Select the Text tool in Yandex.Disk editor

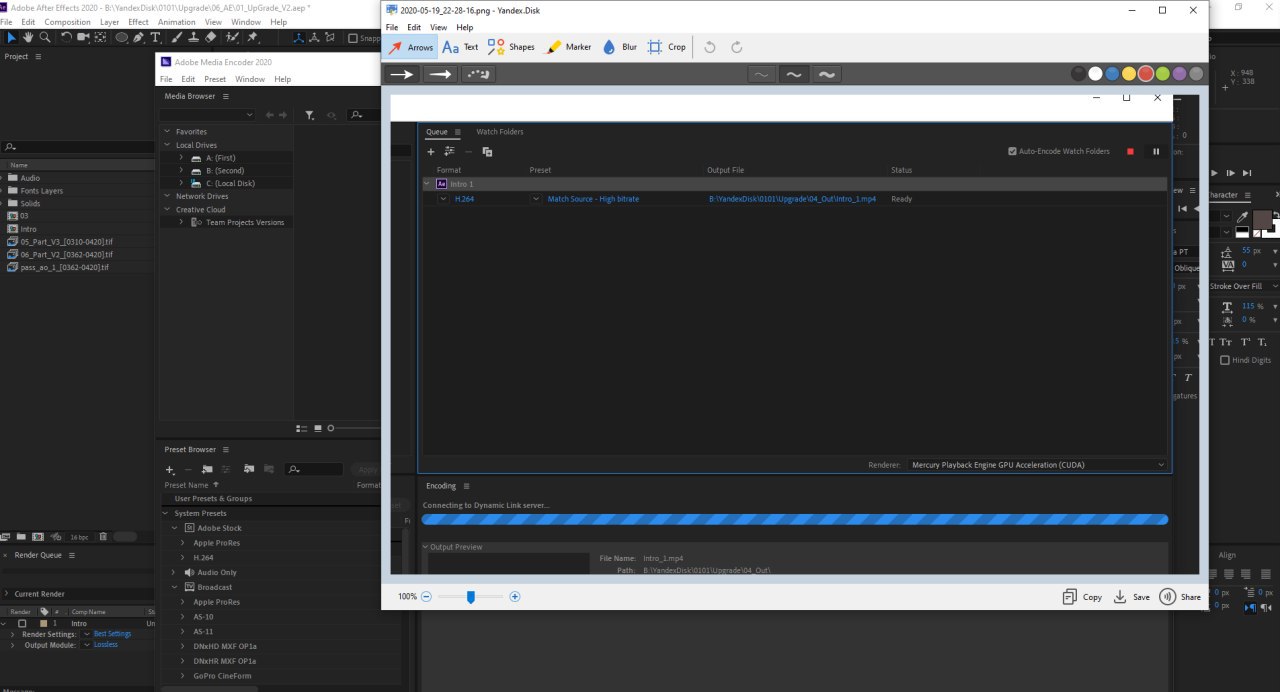click(460, 47)
